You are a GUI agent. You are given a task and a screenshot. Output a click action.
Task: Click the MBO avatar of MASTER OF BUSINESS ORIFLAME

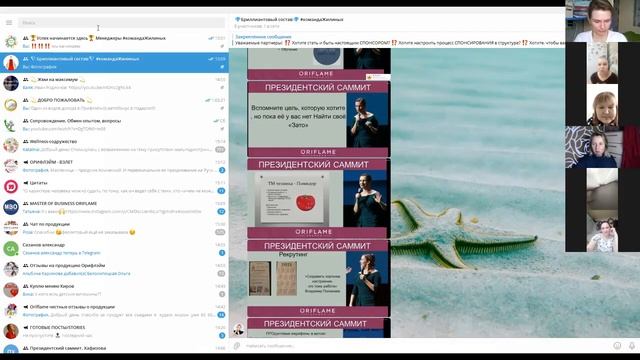click(11, 207)
